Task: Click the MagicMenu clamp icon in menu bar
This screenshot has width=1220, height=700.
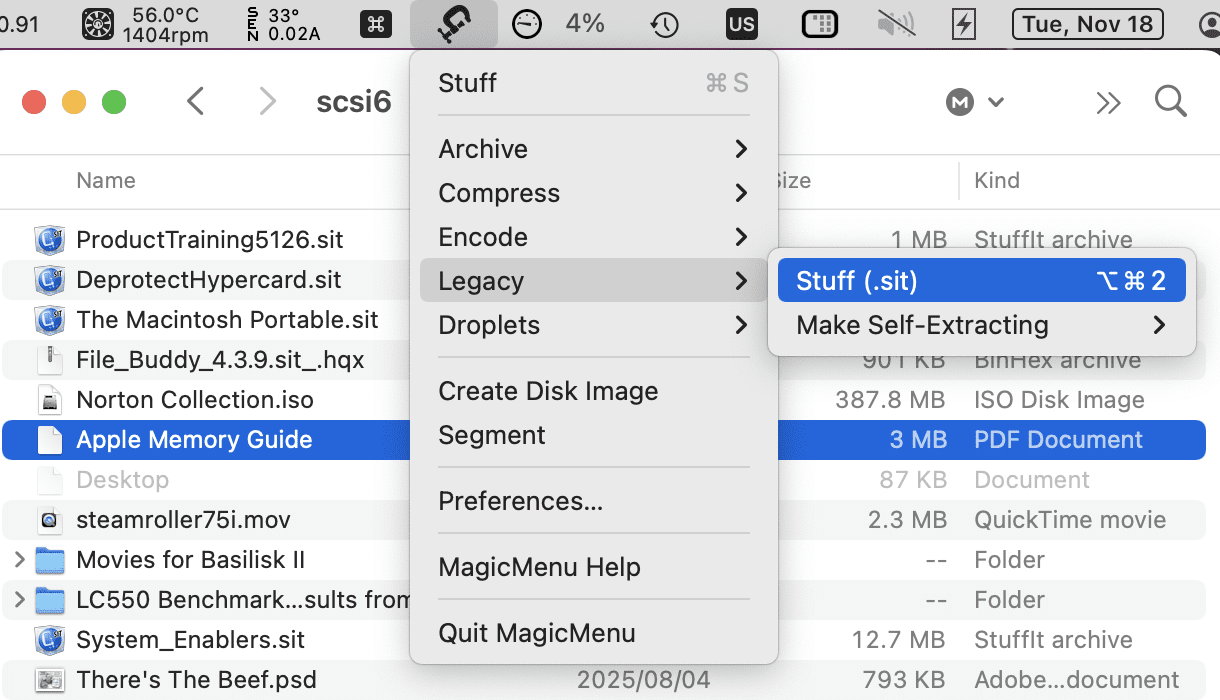Action: coord(453,24)
